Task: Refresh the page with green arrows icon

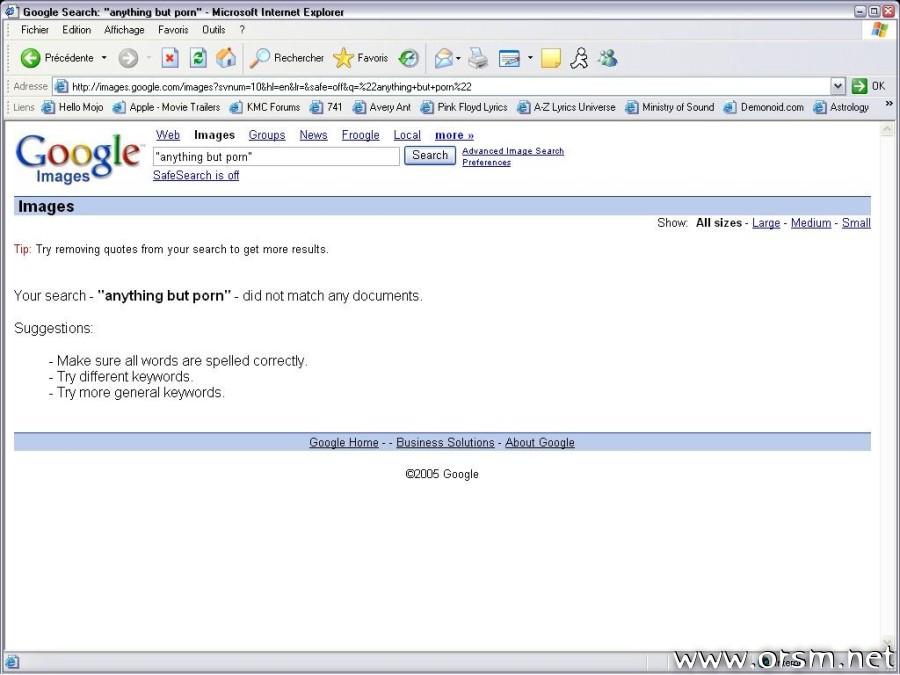Action: (198, 58)
